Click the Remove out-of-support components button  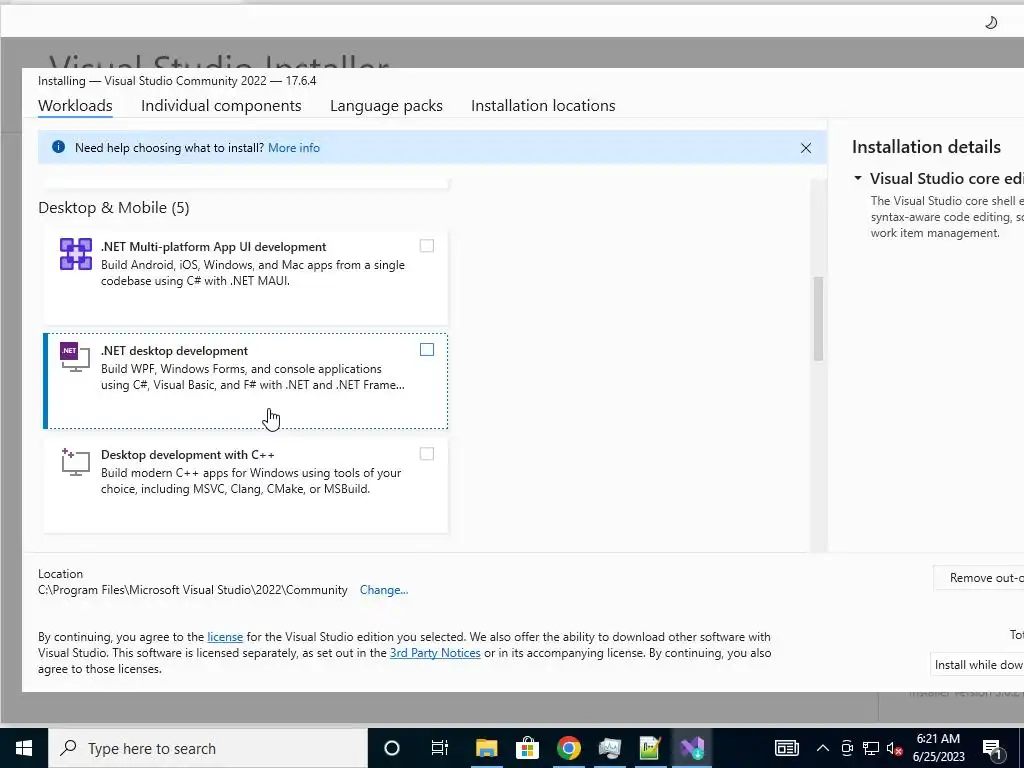979,577
